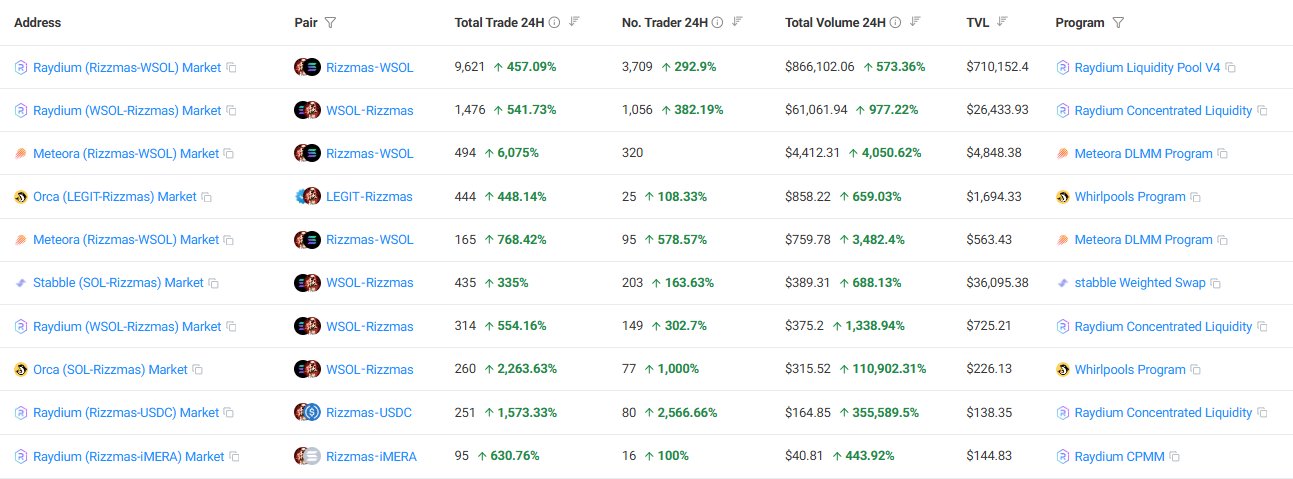The height and width of the screenshot is (479, 1293).
Task: Copy the Orca (LEGIT-Rizzmas) Market address
Action: (207, 198)
